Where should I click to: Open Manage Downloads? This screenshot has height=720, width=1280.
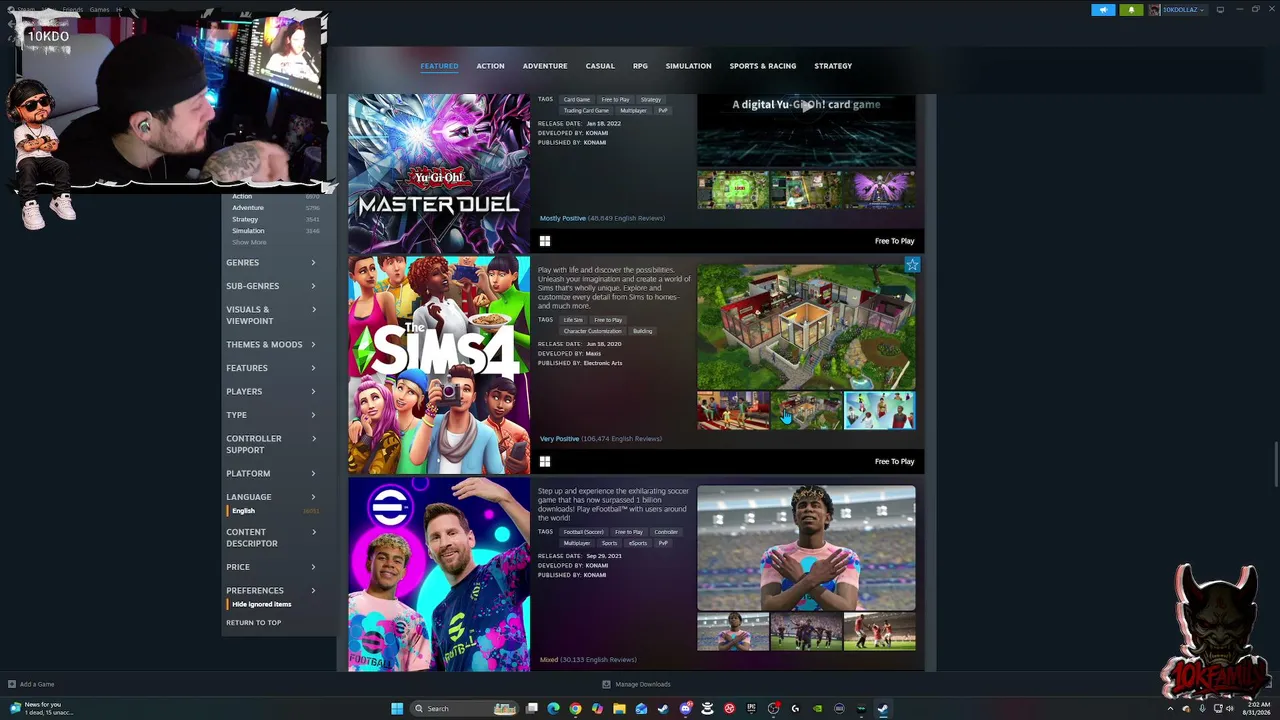(636, 684)
